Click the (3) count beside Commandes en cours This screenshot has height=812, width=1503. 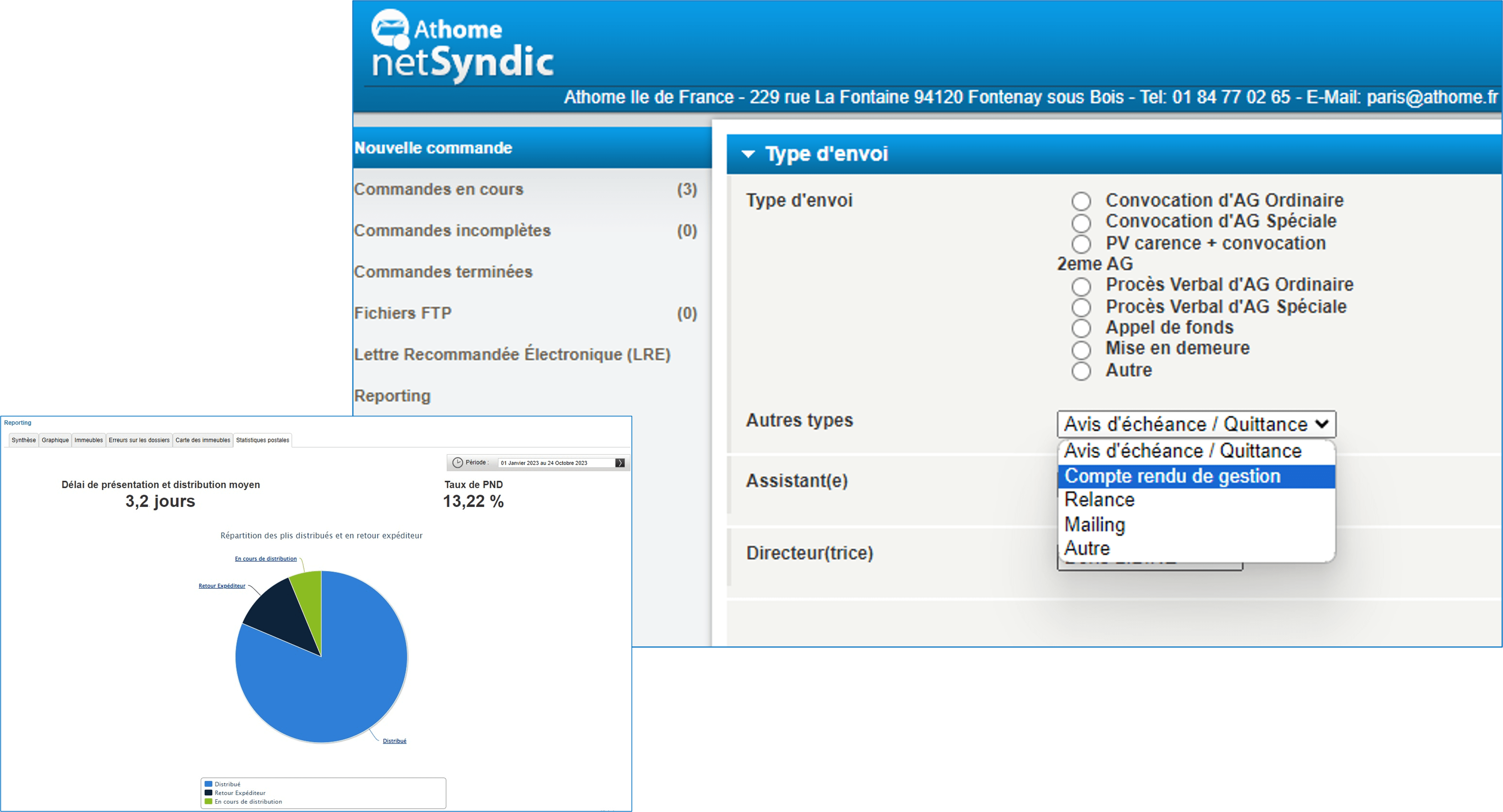[687, 190]
